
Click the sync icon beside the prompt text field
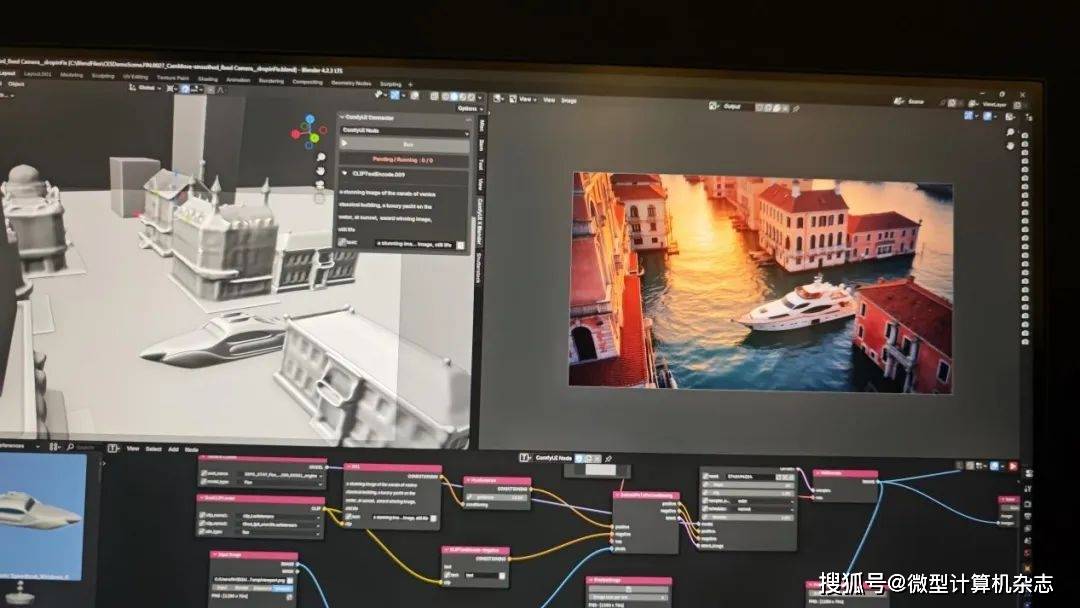[343, 243]
